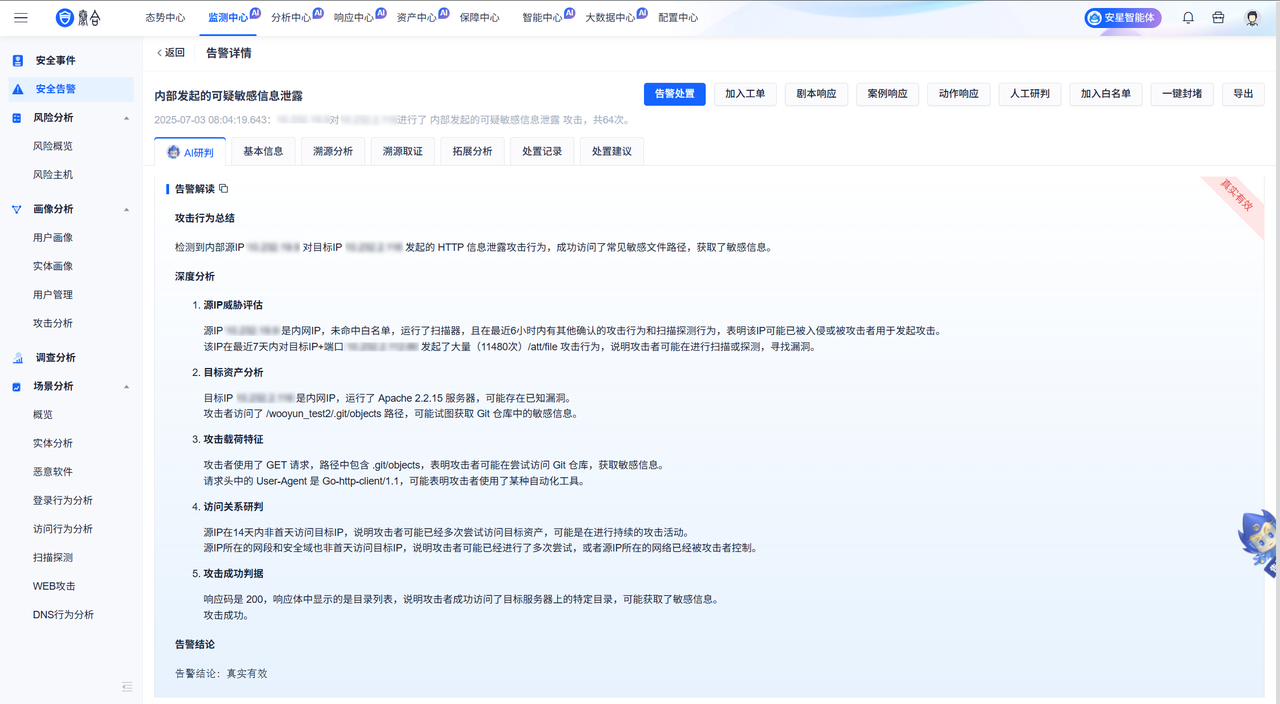Open the 大数据中心 menu

pyautogui.click(x=610, y=16)
